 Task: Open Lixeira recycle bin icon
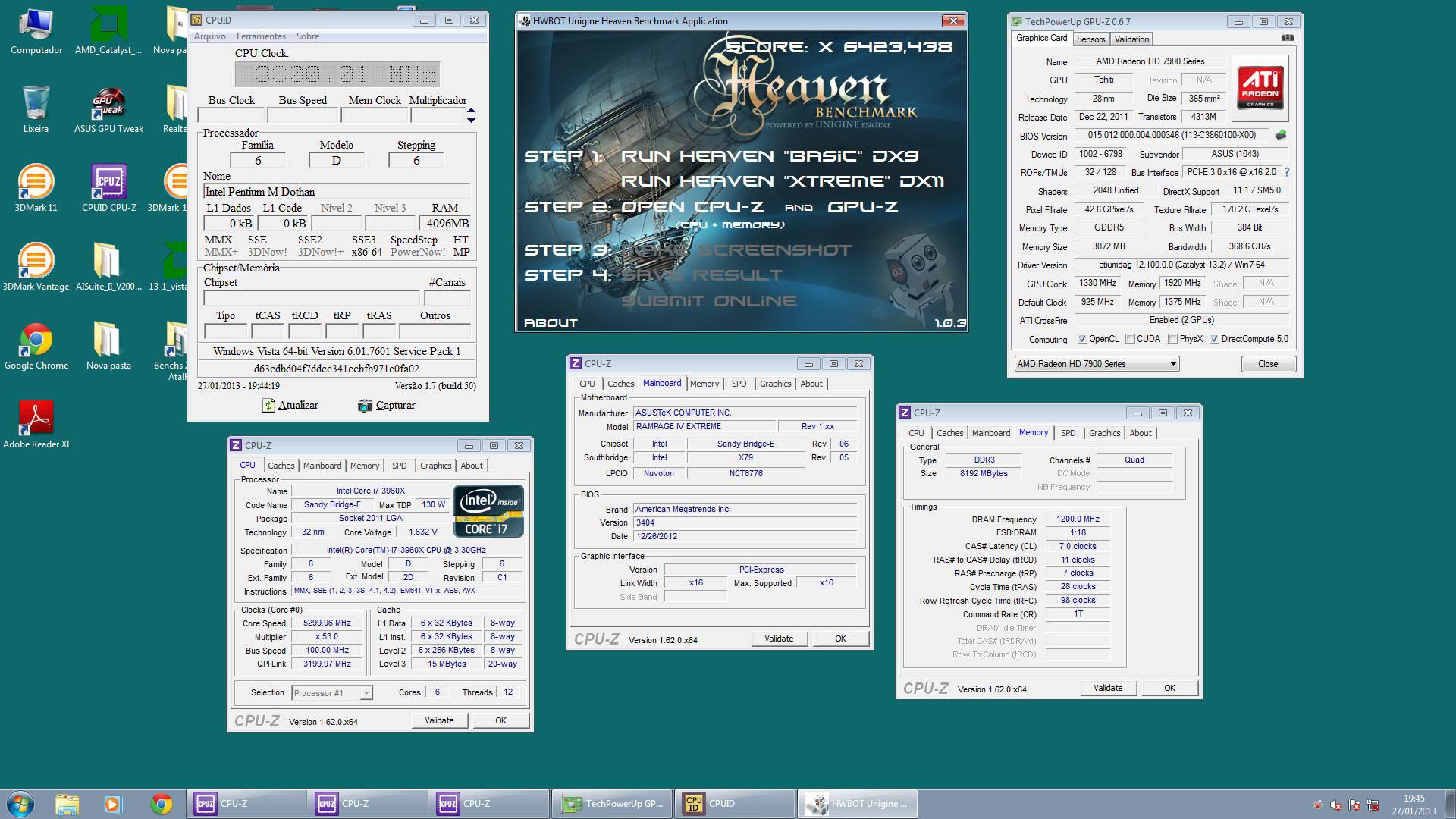[36, 109]
